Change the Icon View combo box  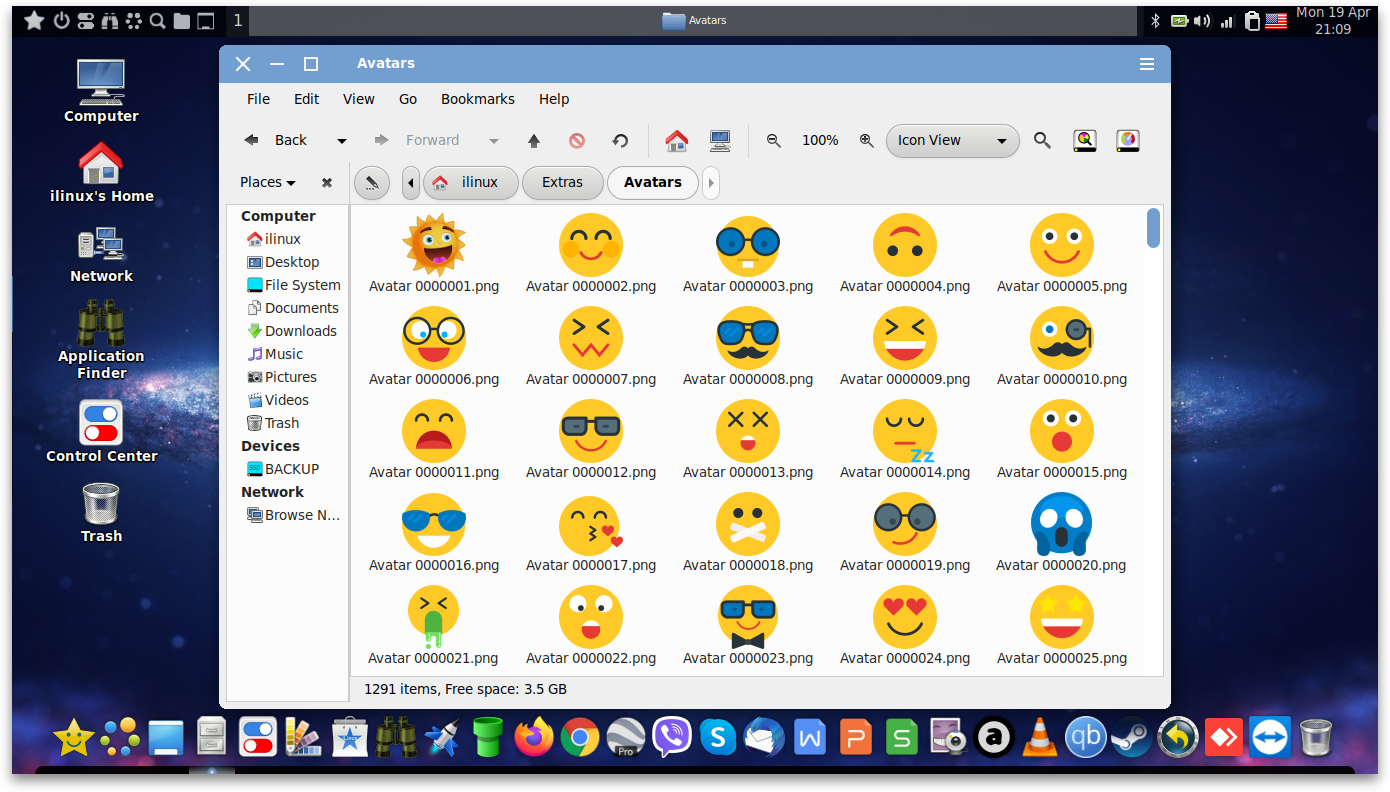tap(952, 141)
